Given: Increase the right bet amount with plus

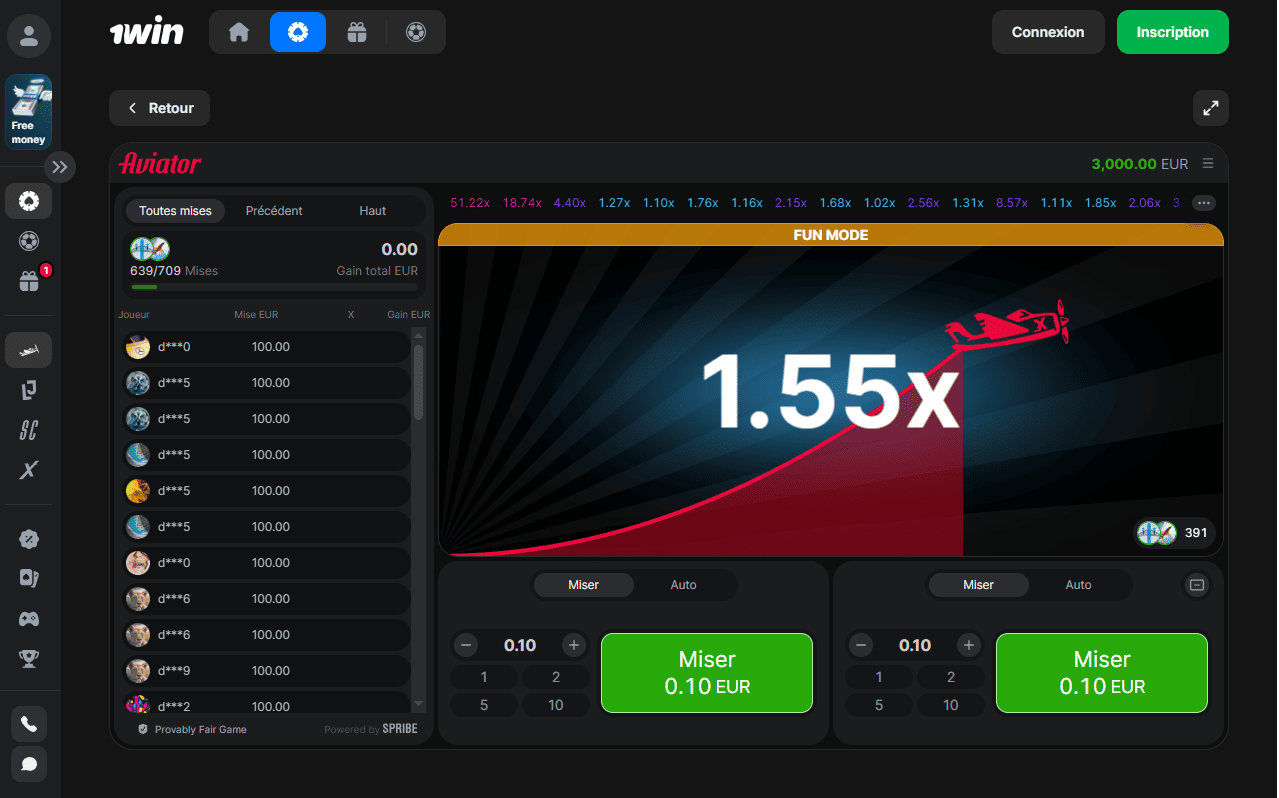Looking at the screenshot, I should pos(969,645).
